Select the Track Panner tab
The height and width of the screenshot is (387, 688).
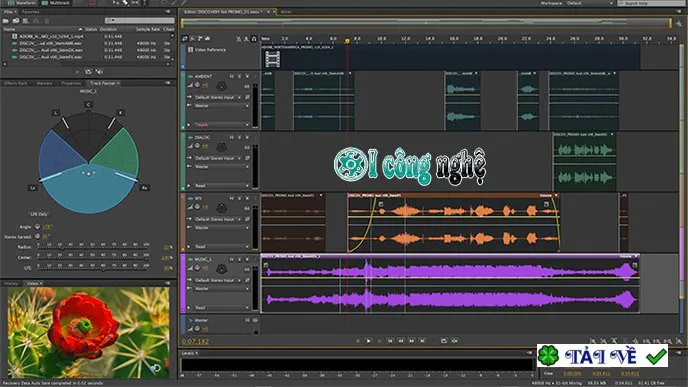[103, 83]
